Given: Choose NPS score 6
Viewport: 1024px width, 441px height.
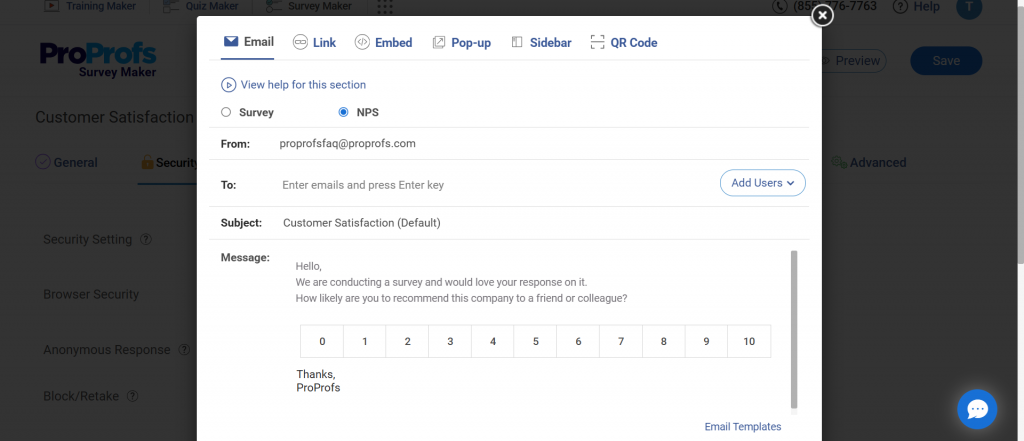Looking at the screenshot, I should point(578,341).
